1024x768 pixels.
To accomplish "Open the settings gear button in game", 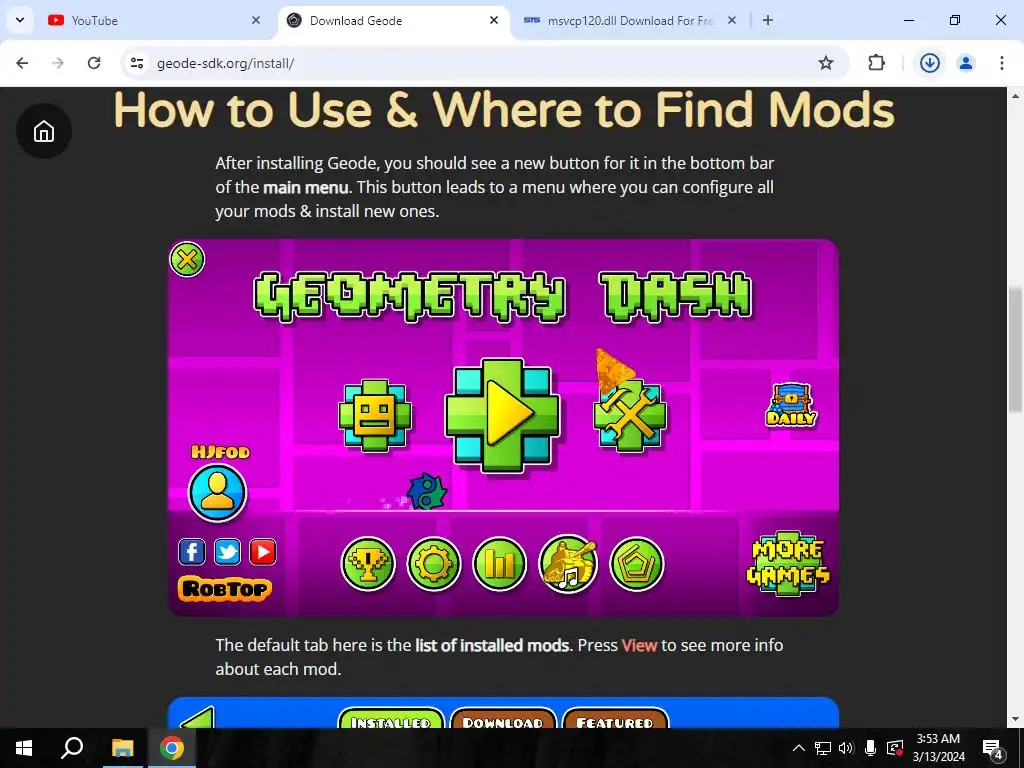I will point(434,564).
